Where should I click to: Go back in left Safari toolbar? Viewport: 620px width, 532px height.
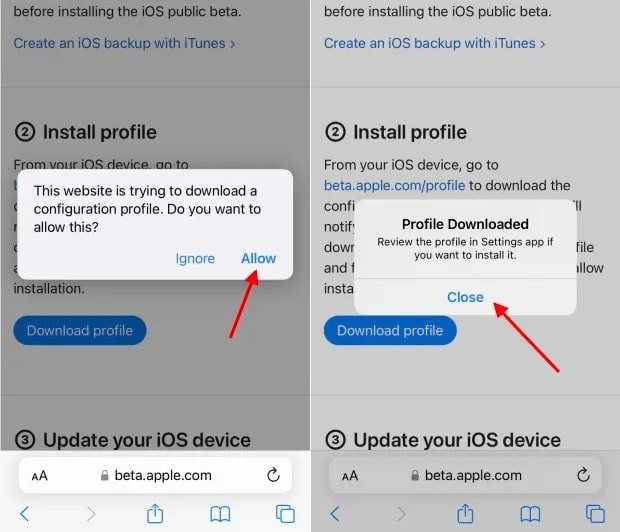coord(25,514)
